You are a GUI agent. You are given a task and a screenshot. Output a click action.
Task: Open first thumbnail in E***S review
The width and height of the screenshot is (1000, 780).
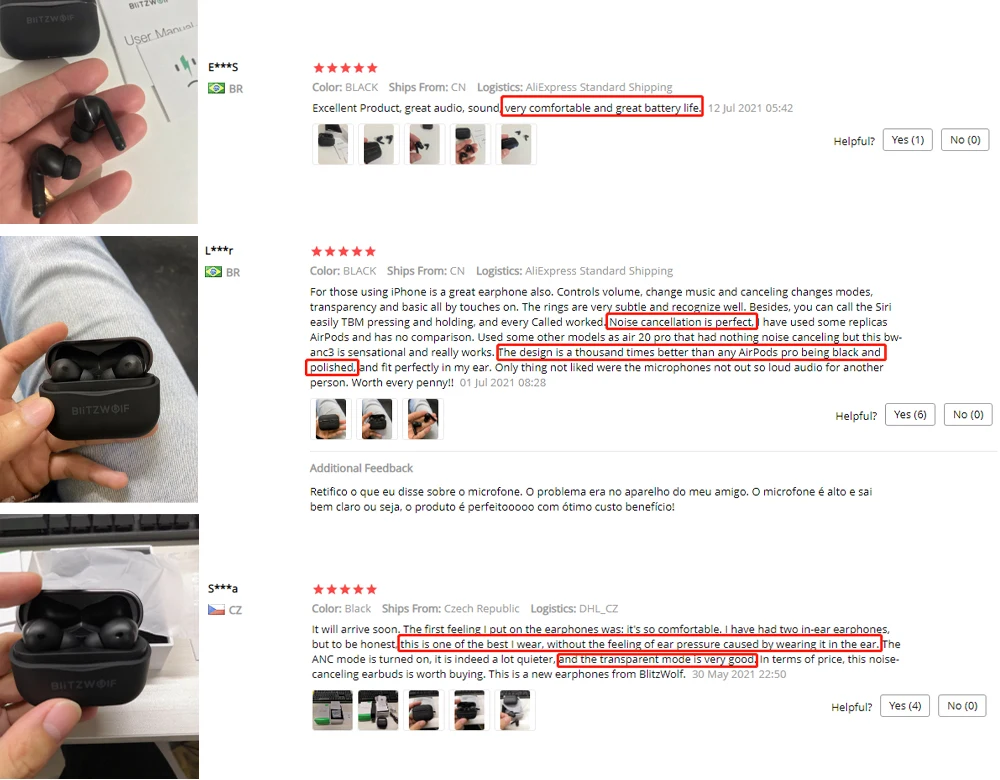pos(332,144)
